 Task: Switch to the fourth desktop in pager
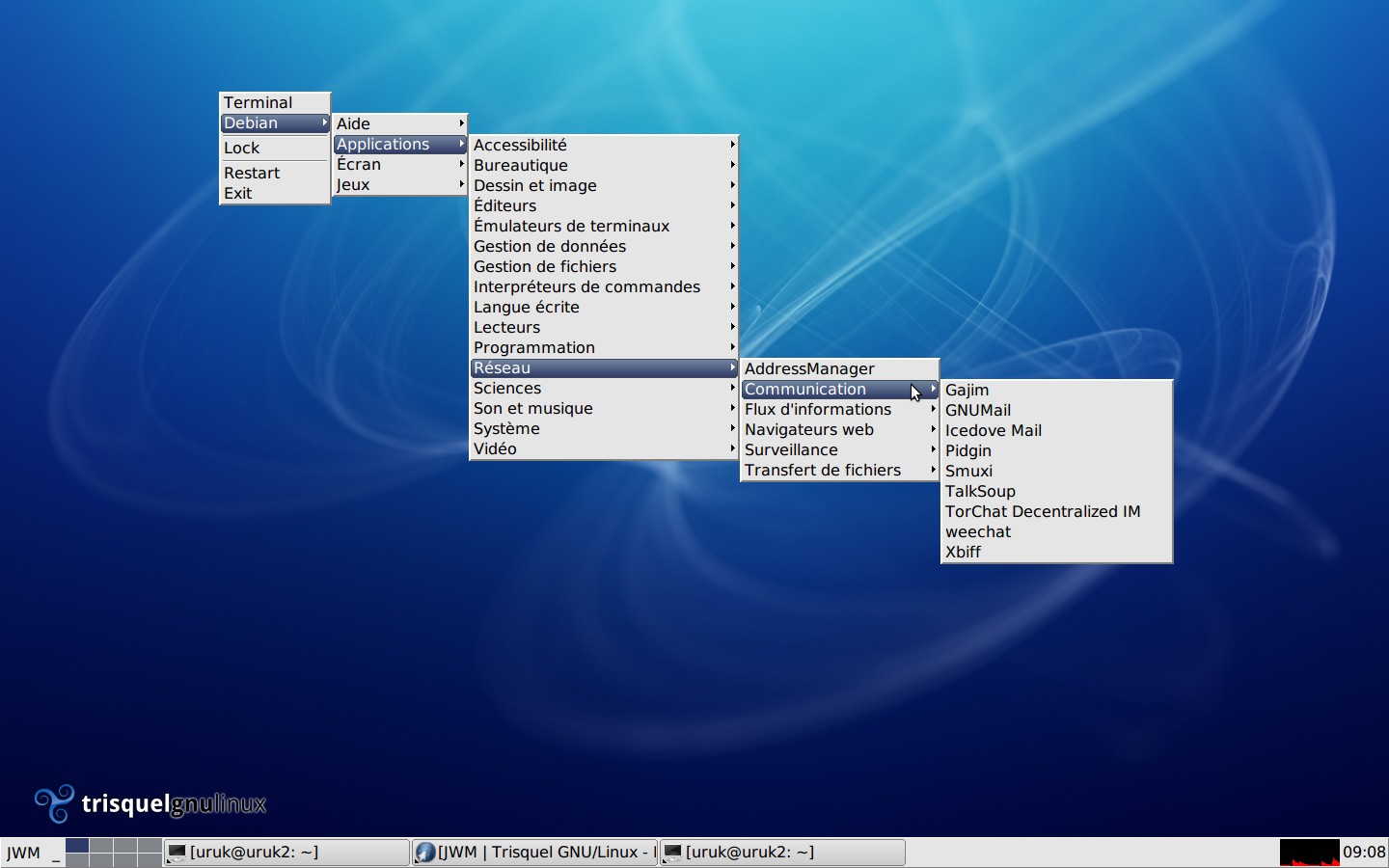point(150,846)
